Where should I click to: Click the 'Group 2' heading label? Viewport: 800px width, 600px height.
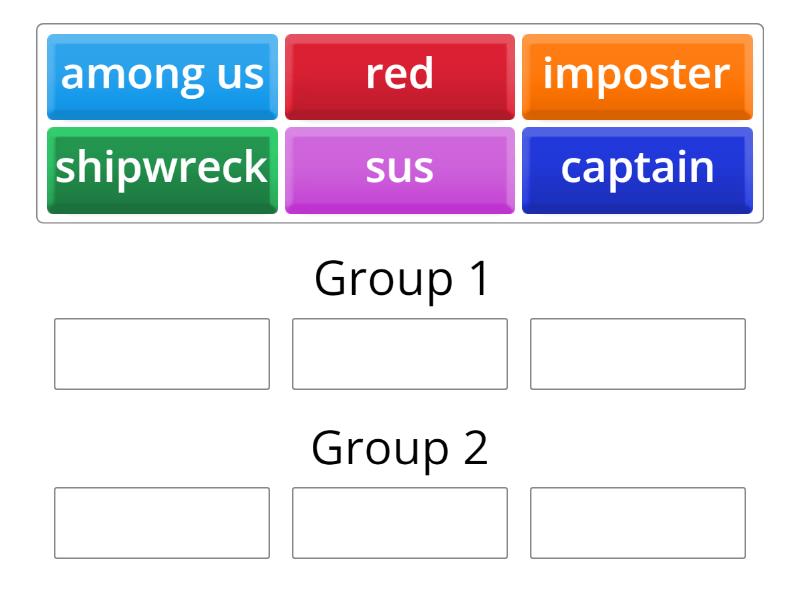[x=400, y=449]
